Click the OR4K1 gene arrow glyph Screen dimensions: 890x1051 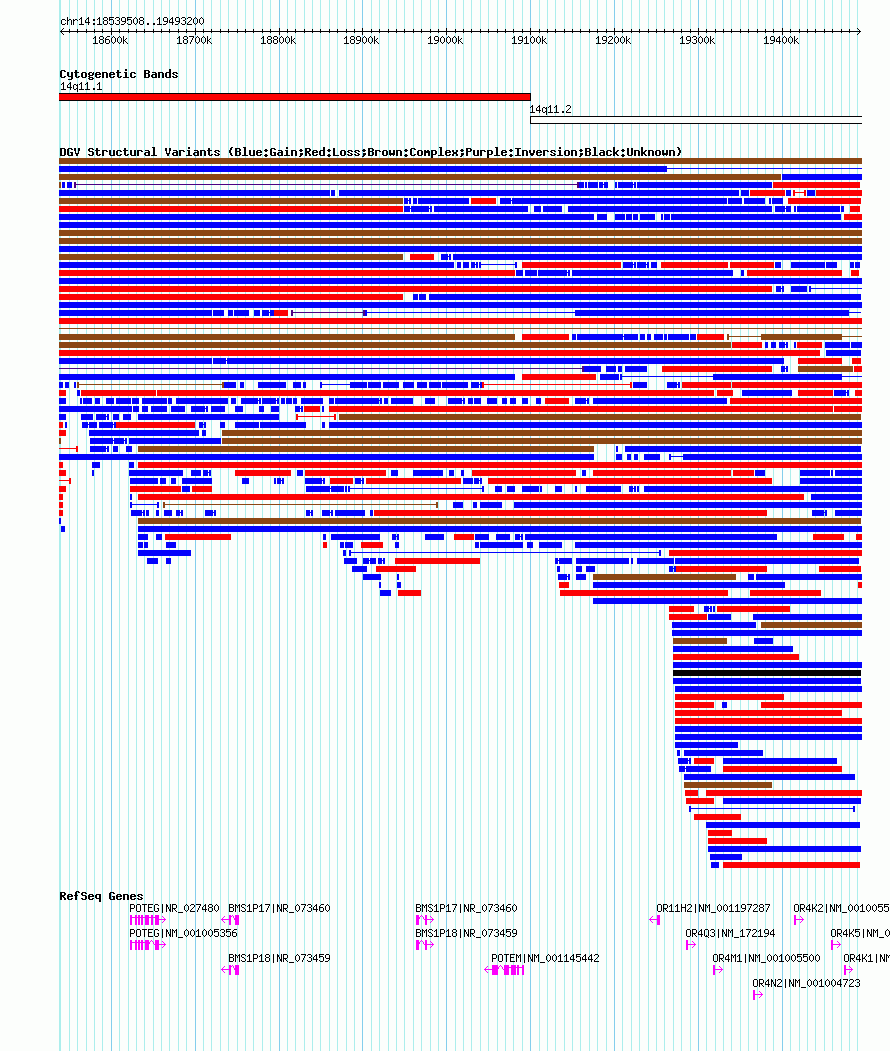[x=848, y=970]
